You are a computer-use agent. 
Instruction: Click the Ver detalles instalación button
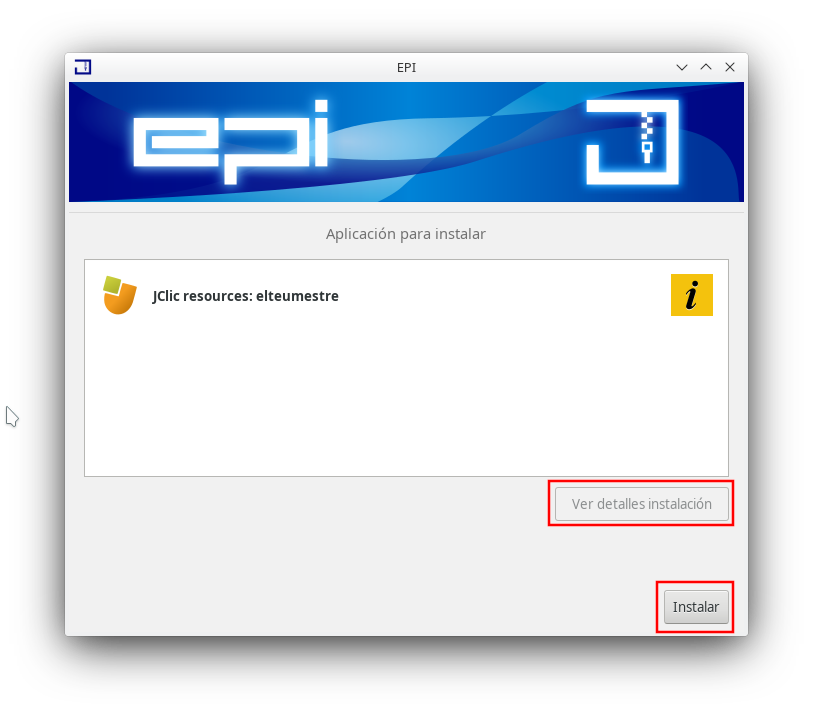[641, 504]
